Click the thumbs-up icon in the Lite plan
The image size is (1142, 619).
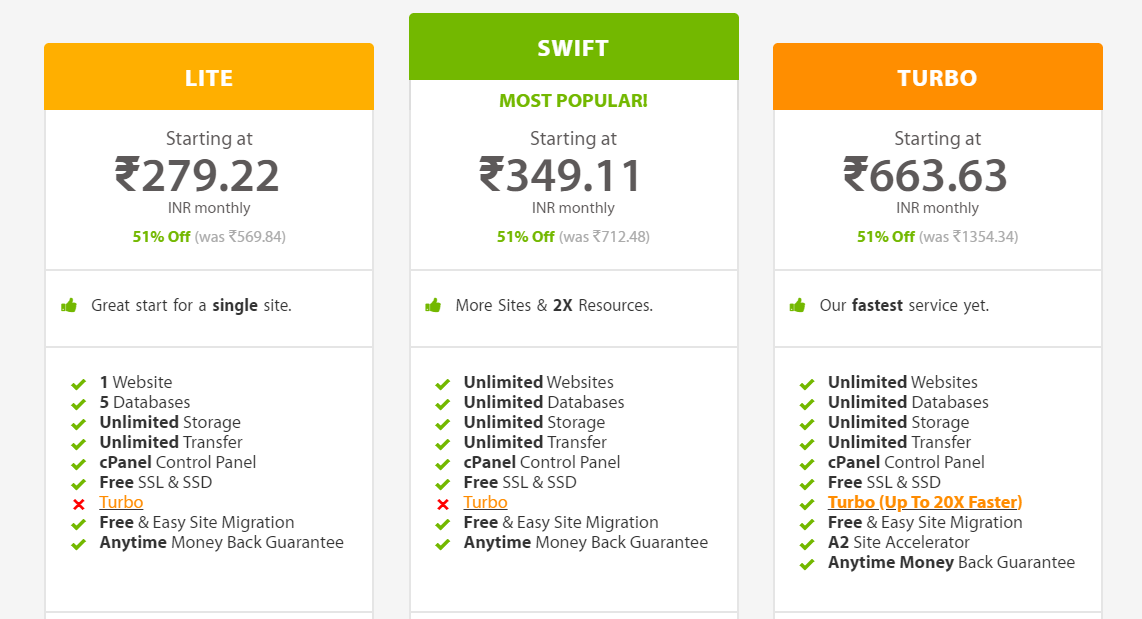coord(69,305)
